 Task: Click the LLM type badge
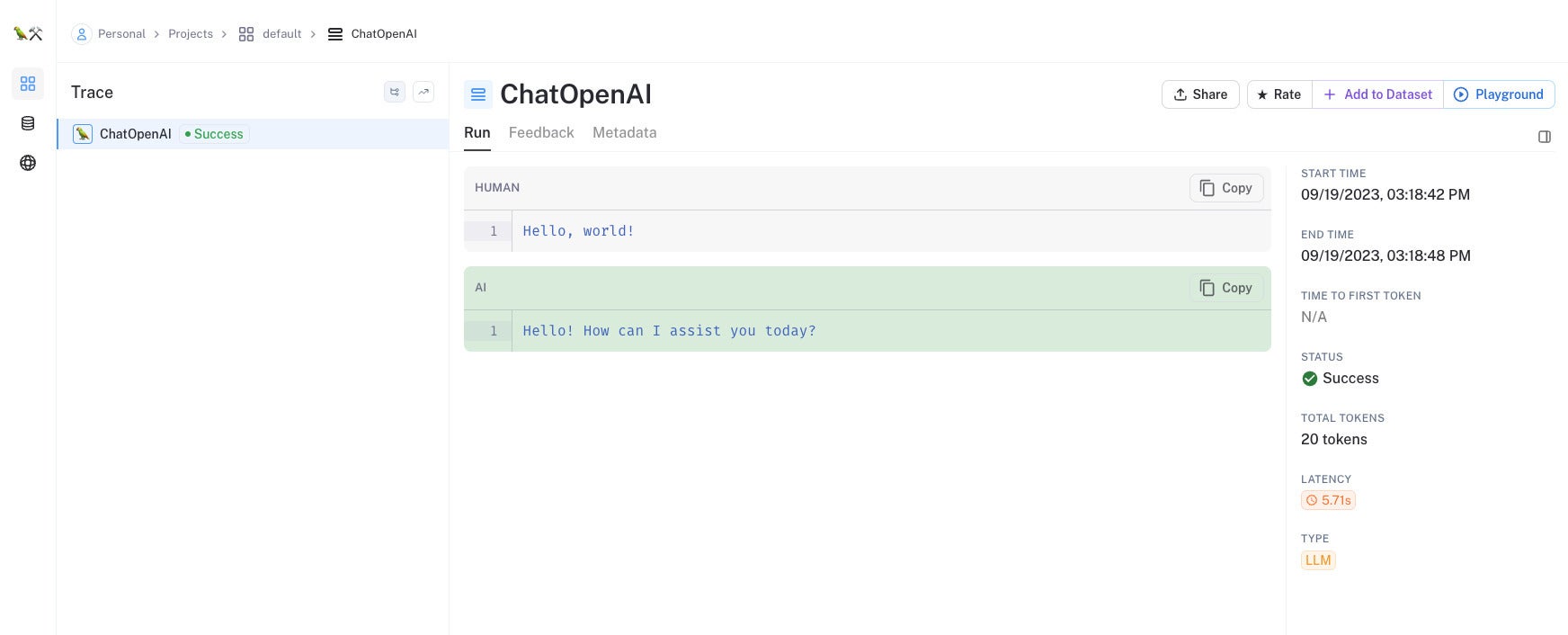tap(1318, 560)
